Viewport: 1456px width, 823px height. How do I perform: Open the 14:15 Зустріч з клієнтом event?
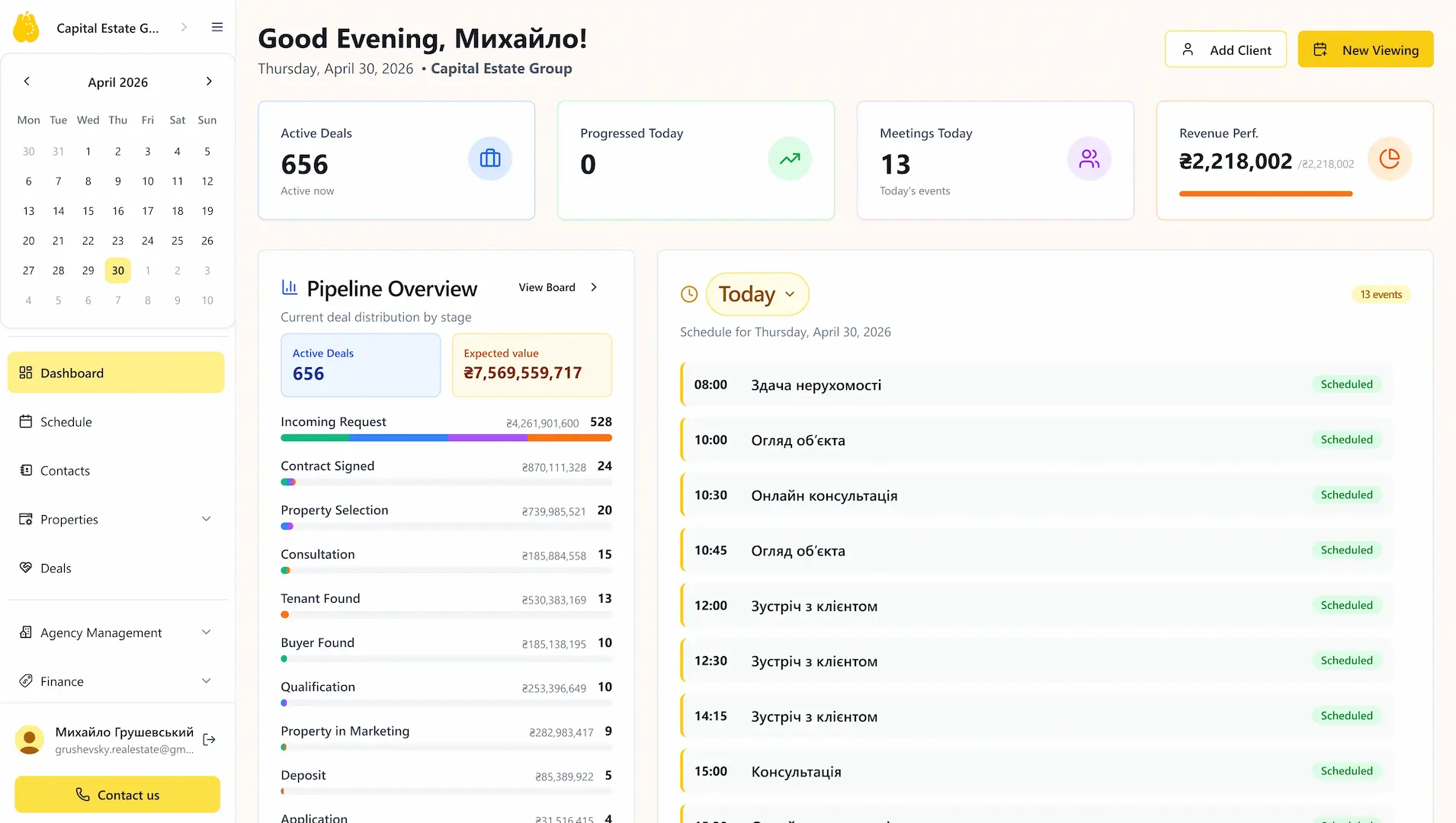click(1037, 716)
